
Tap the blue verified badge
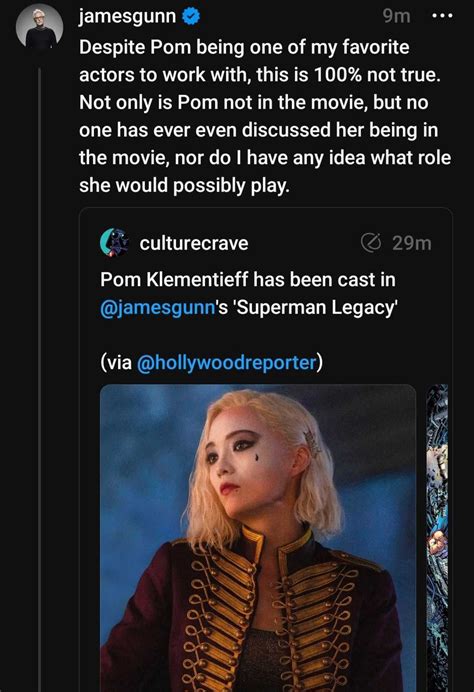[191, 17]
